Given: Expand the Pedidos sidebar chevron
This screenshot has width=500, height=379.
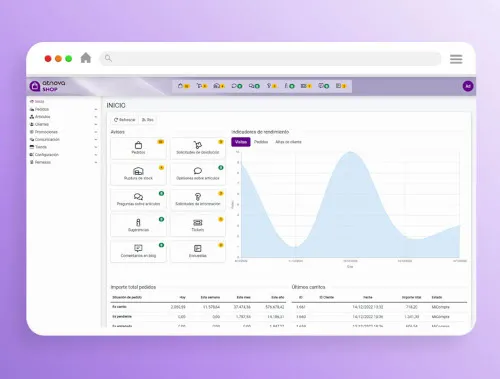Looking at the screenshot, I should pos(96,109).
